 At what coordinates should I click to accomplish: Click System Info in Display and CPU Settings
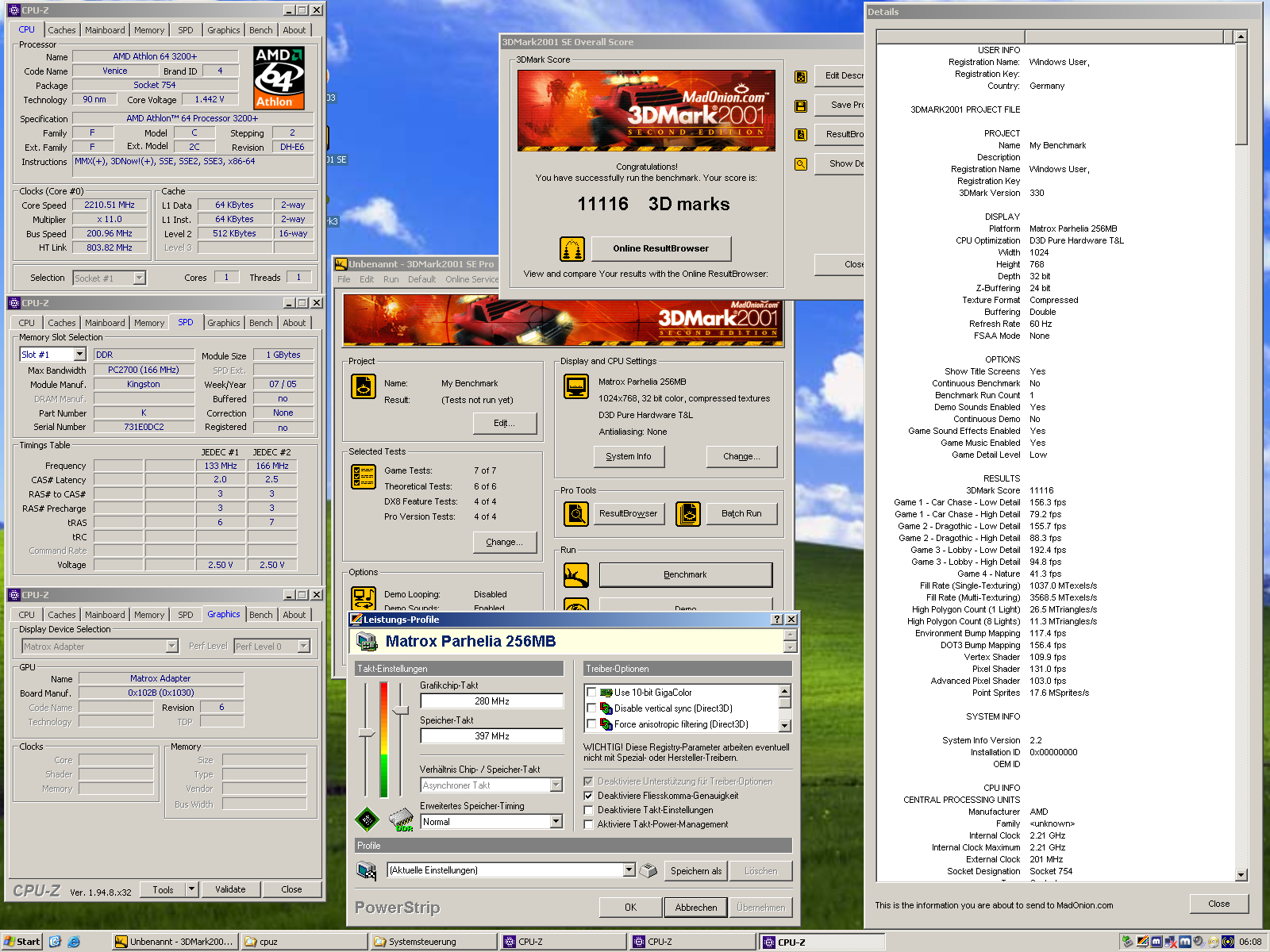click(x=629, y=457)
